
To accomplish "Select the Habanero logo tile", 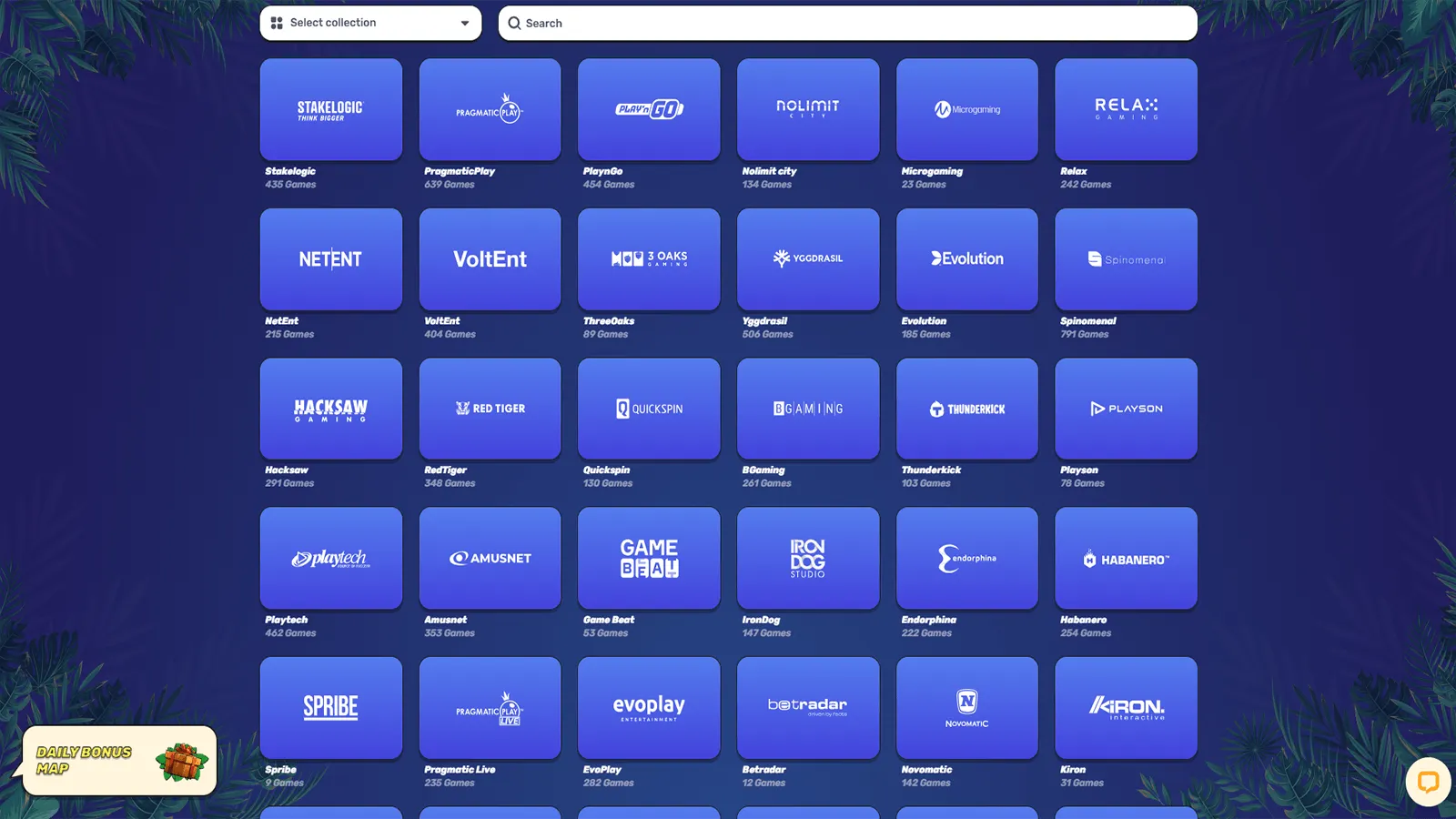I will tap(1126, 558).
